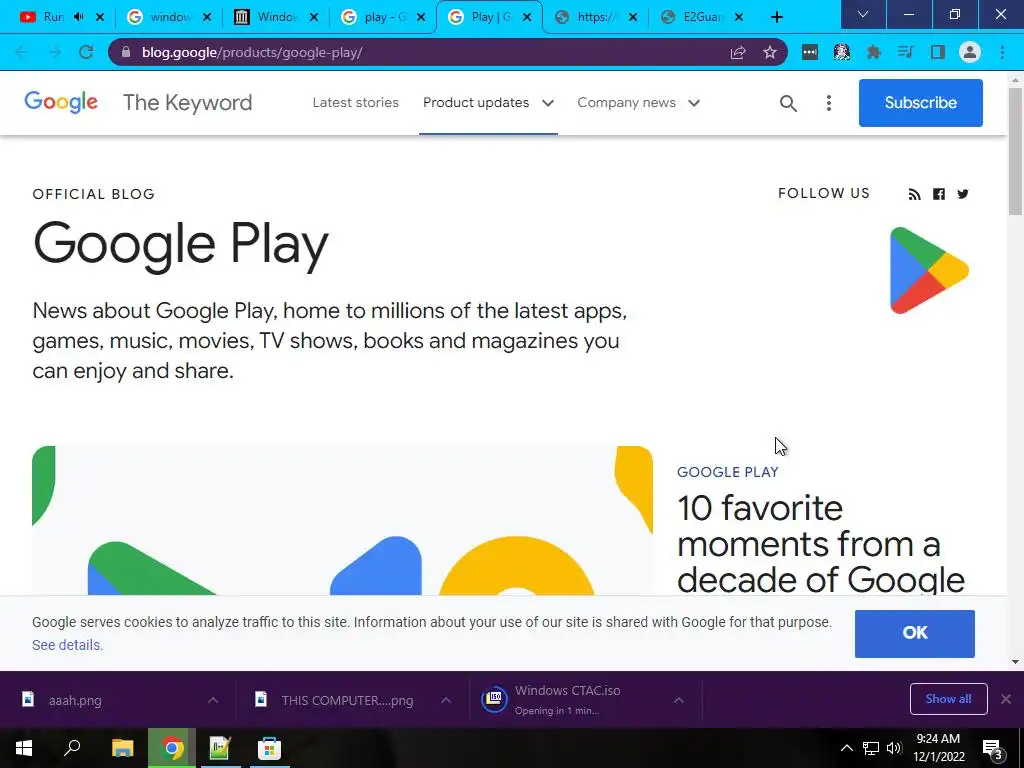Viewport: 1024px width, 768px height.
Task: Click Show all downloads
Action: [948, 699]
